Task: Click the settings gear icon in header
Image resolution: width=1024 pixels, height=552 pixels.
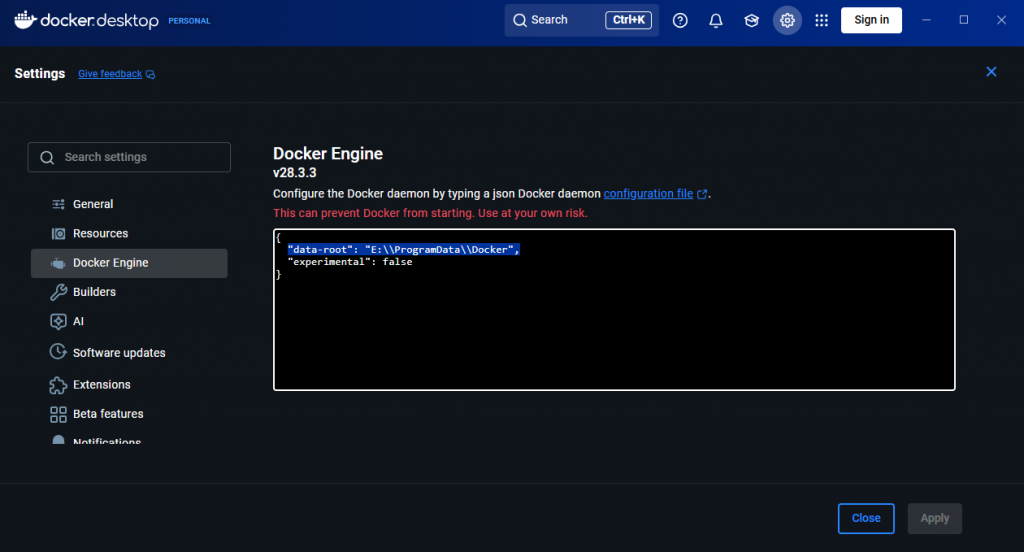Action: (x=787, y=20)
